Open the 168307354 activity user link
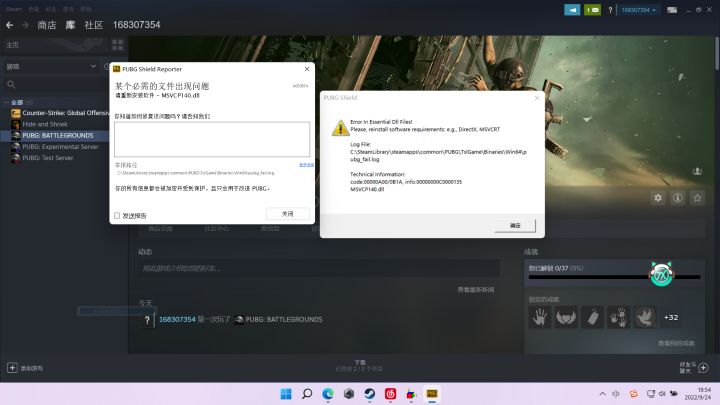 coord(177,319)
